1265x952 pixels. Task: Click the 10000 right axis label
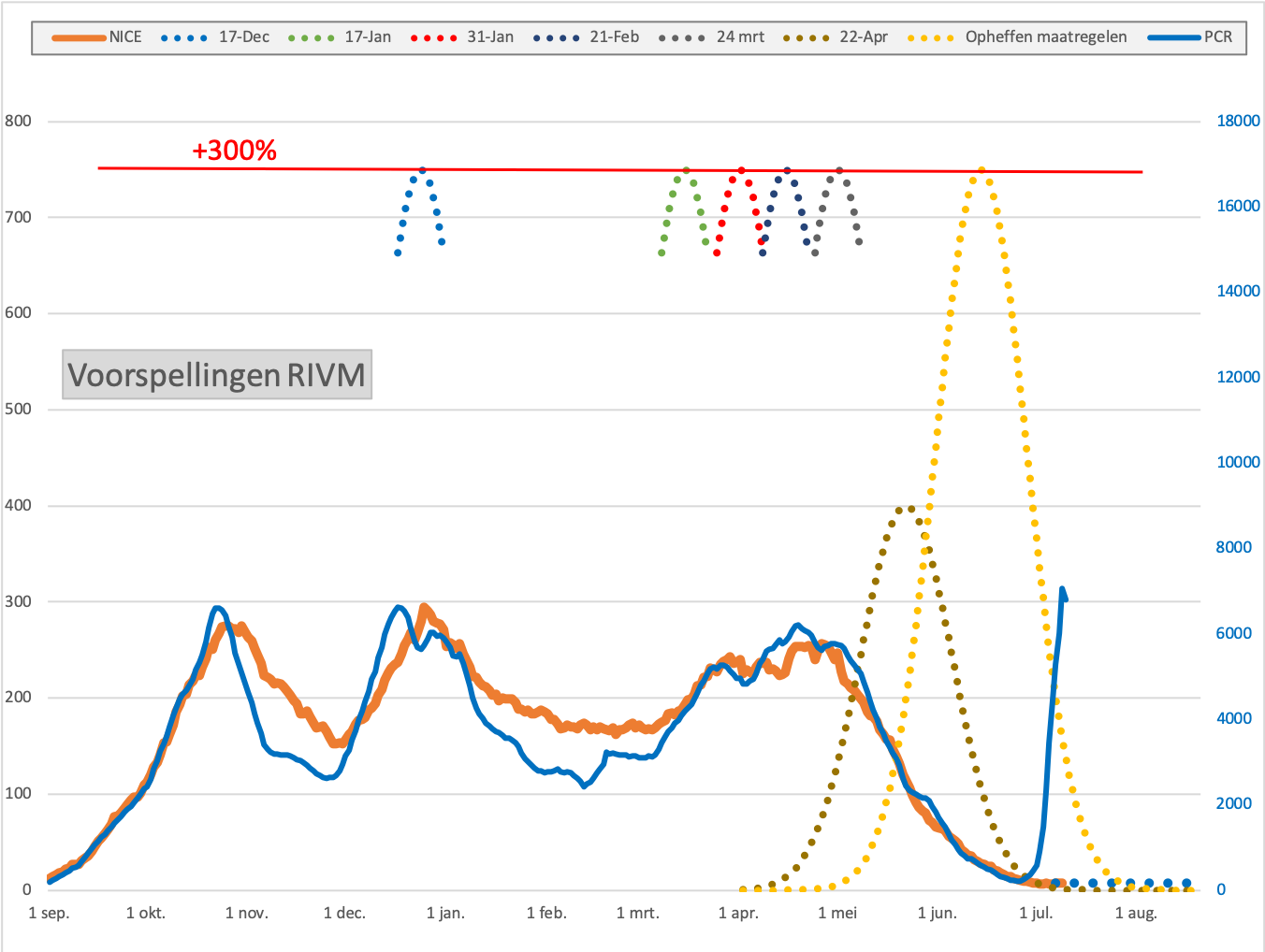[x=1238, y=462]
